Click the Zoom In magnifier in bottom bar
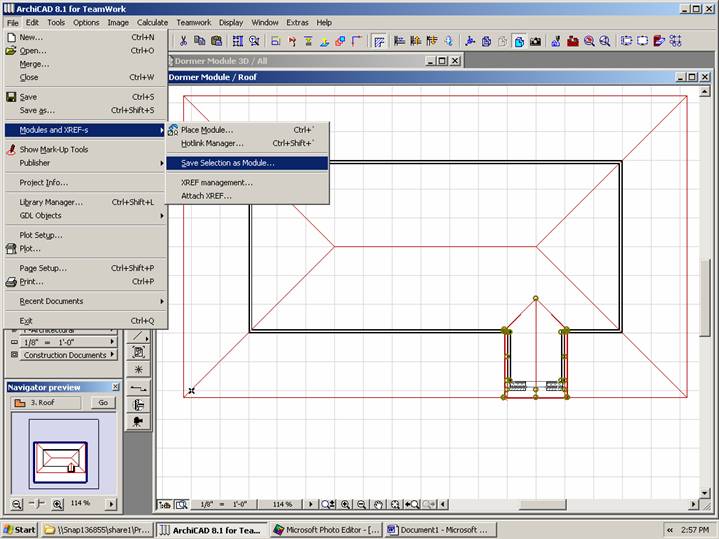Image resolution: width=719 pixels, height=539 pixels. [345, 505]
